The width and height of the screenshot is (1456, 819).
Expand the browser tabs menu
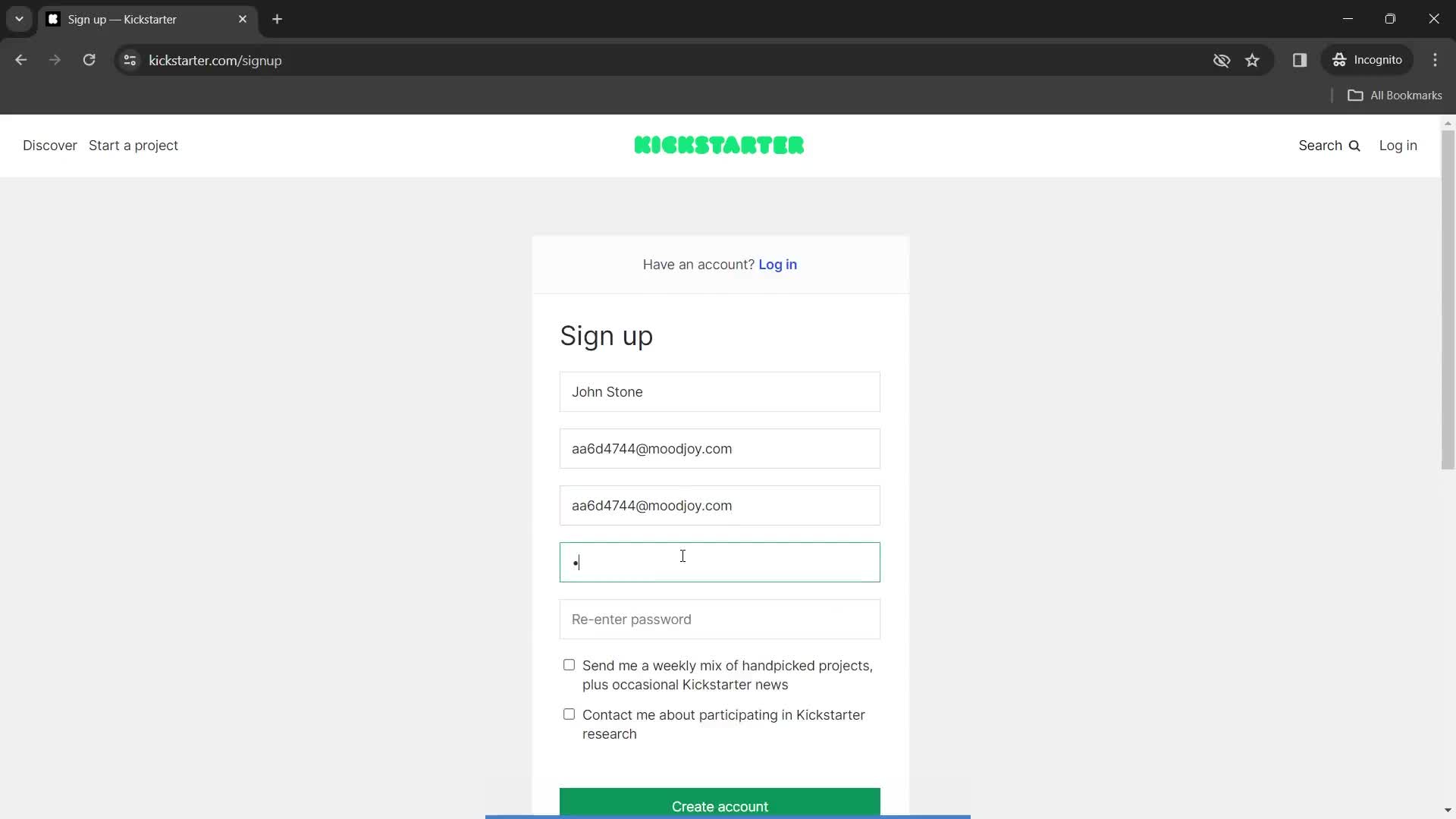pos(18,19)
